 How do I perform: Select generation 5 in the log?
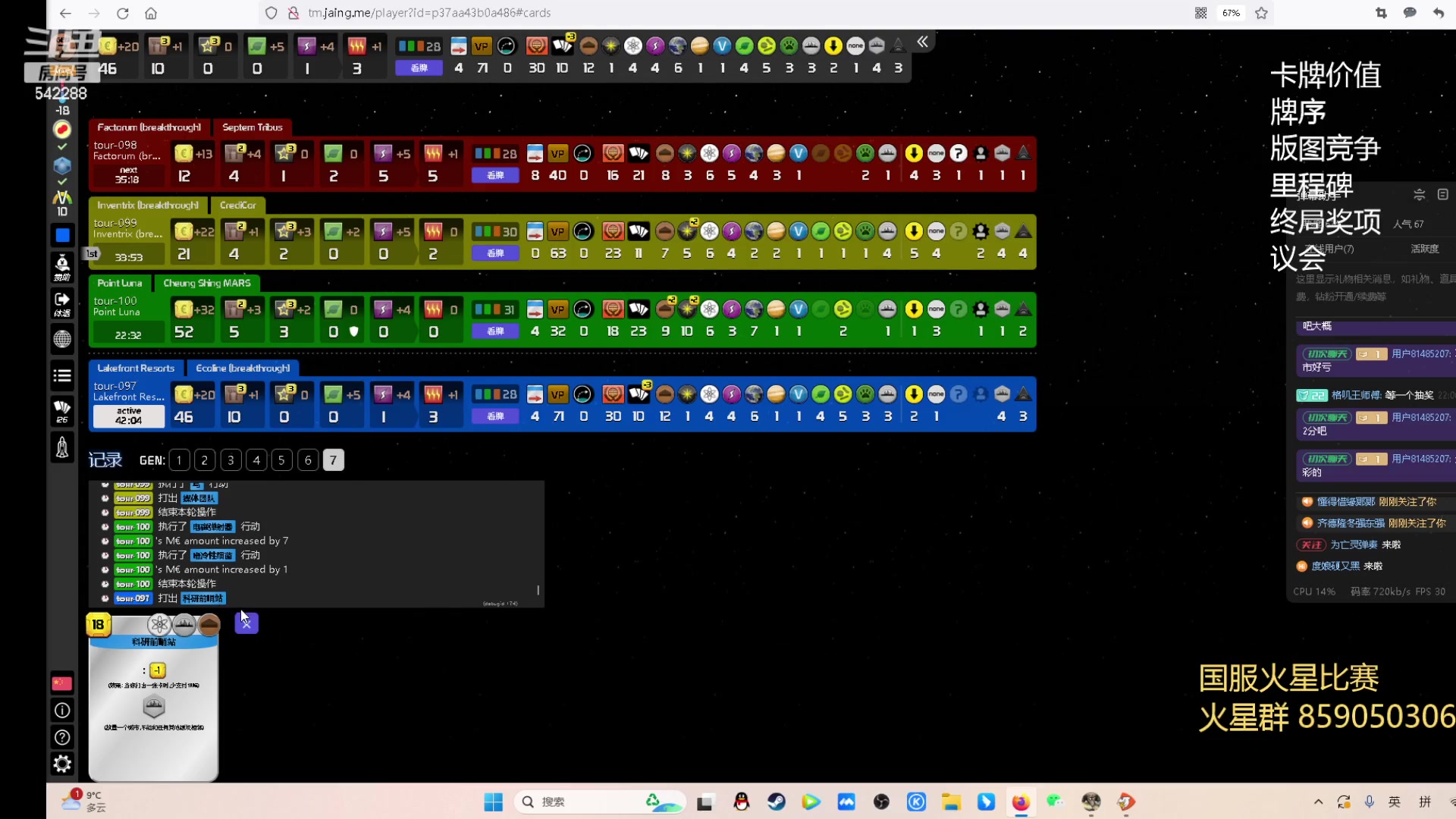(282, 460)
